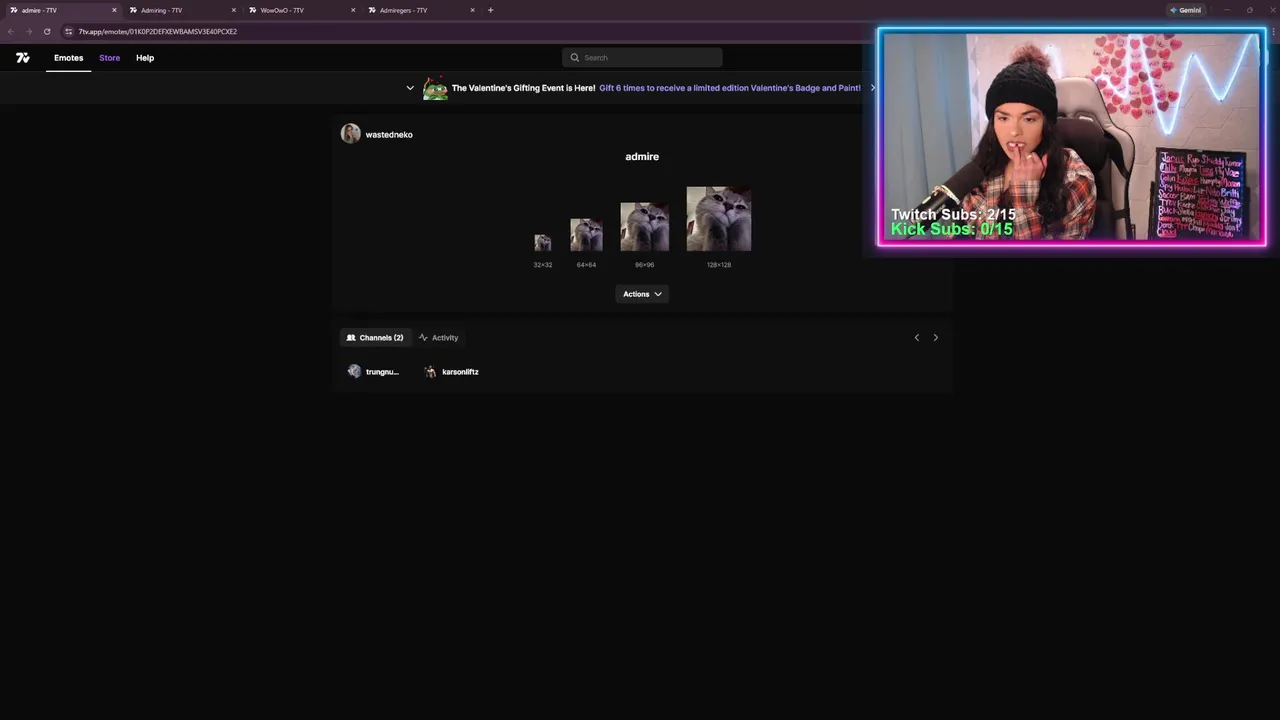This screenshot has height=720, width=1280.
Task: Expand the Actions dropdown
Action: click(x=642, y=294)
